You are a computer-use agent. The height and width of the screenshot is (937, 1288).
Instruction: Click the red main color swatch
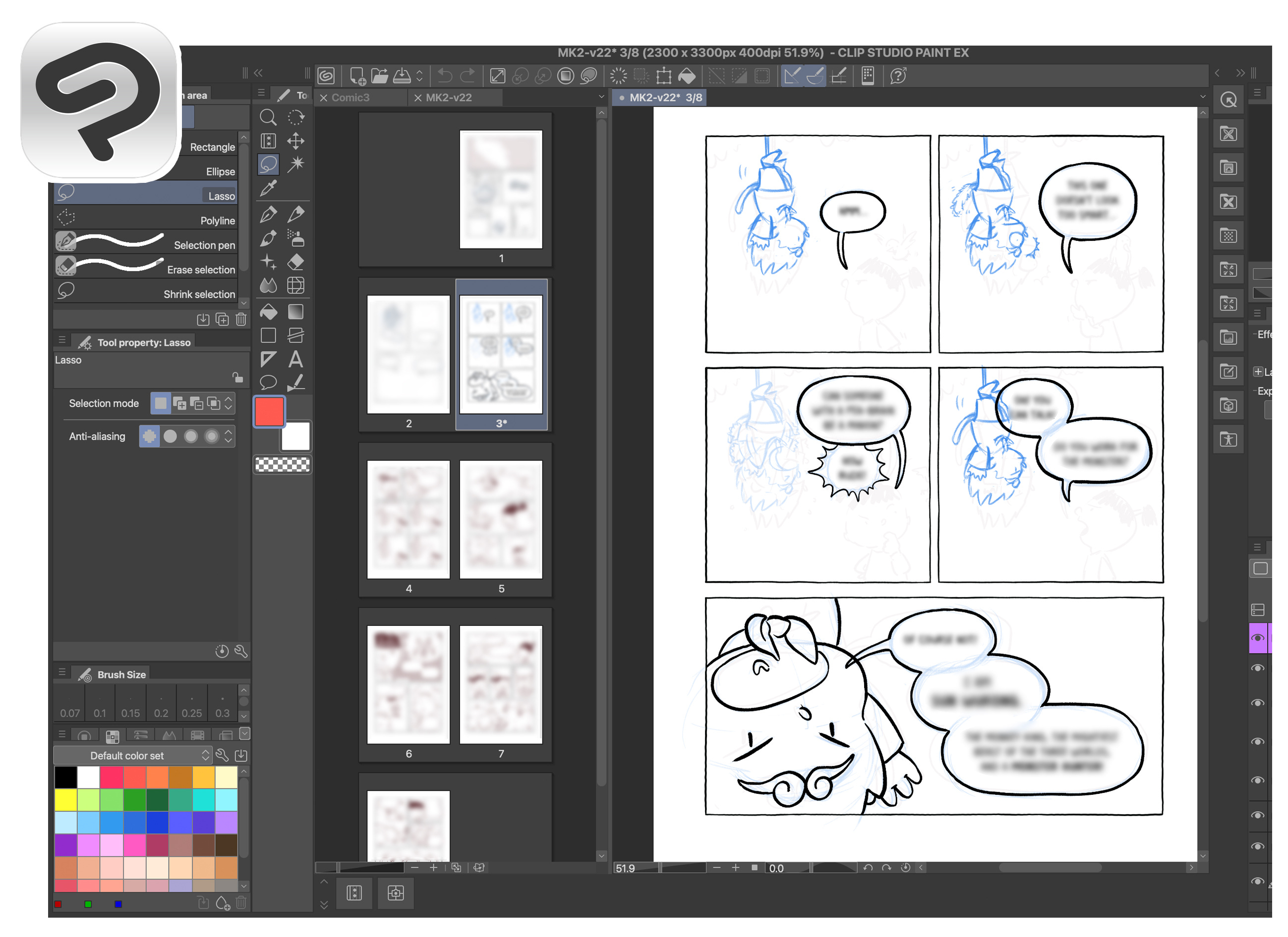tap(269, 411)
